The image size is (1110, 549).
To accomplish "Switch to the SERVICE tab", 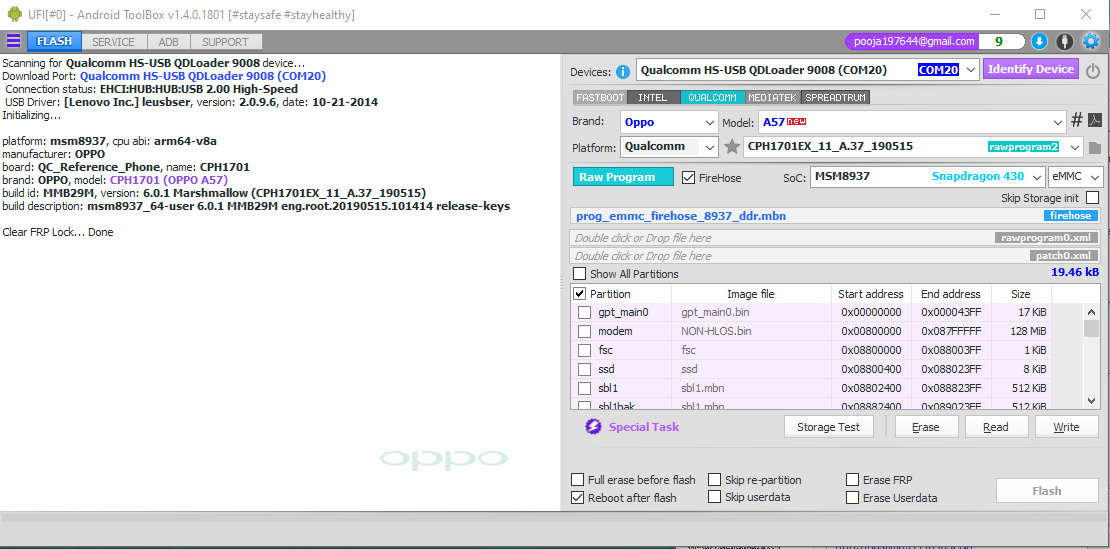I will 113,42.
